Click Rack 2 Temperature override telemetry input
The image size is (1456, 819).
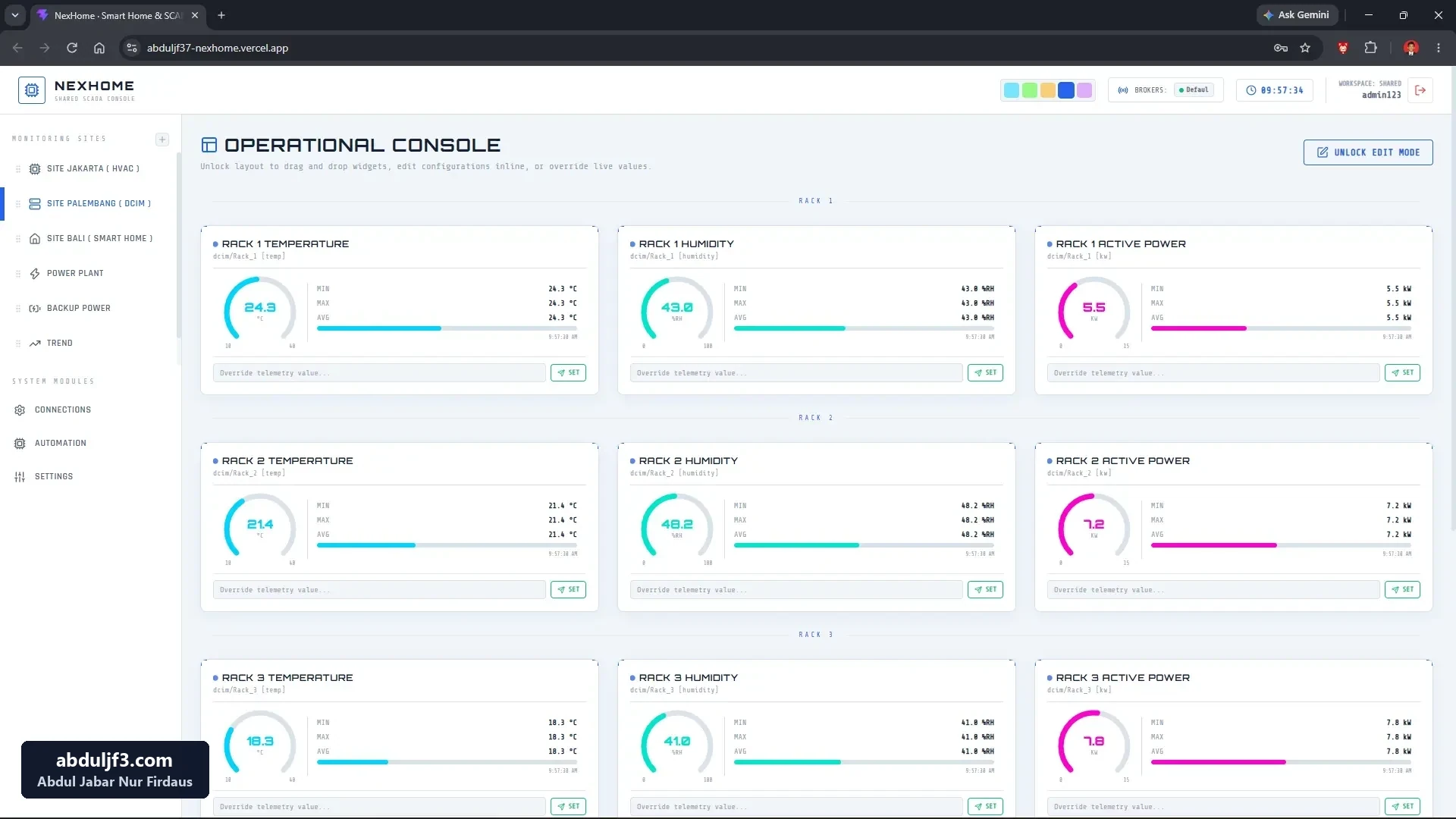[379, 590]
